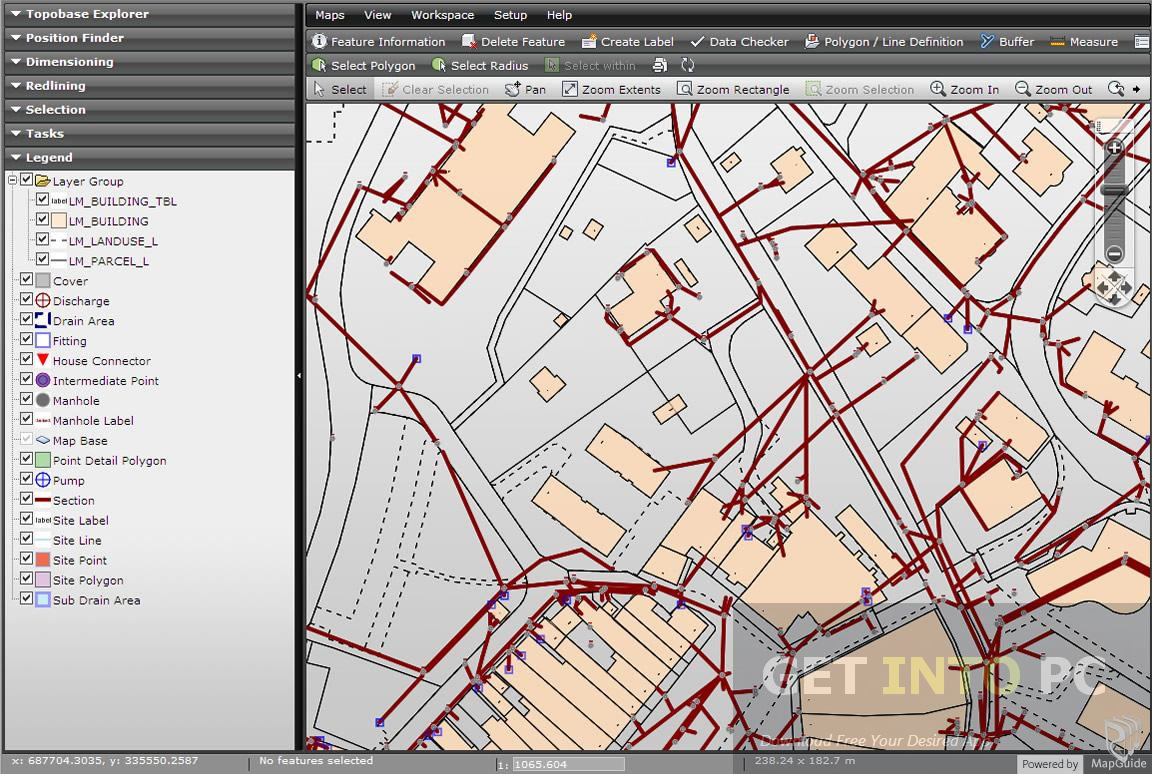The height and width of the screenshot is (774, 1152).
Task: Uncheck the Manhole layer visibility
Action: coord(26,400)
